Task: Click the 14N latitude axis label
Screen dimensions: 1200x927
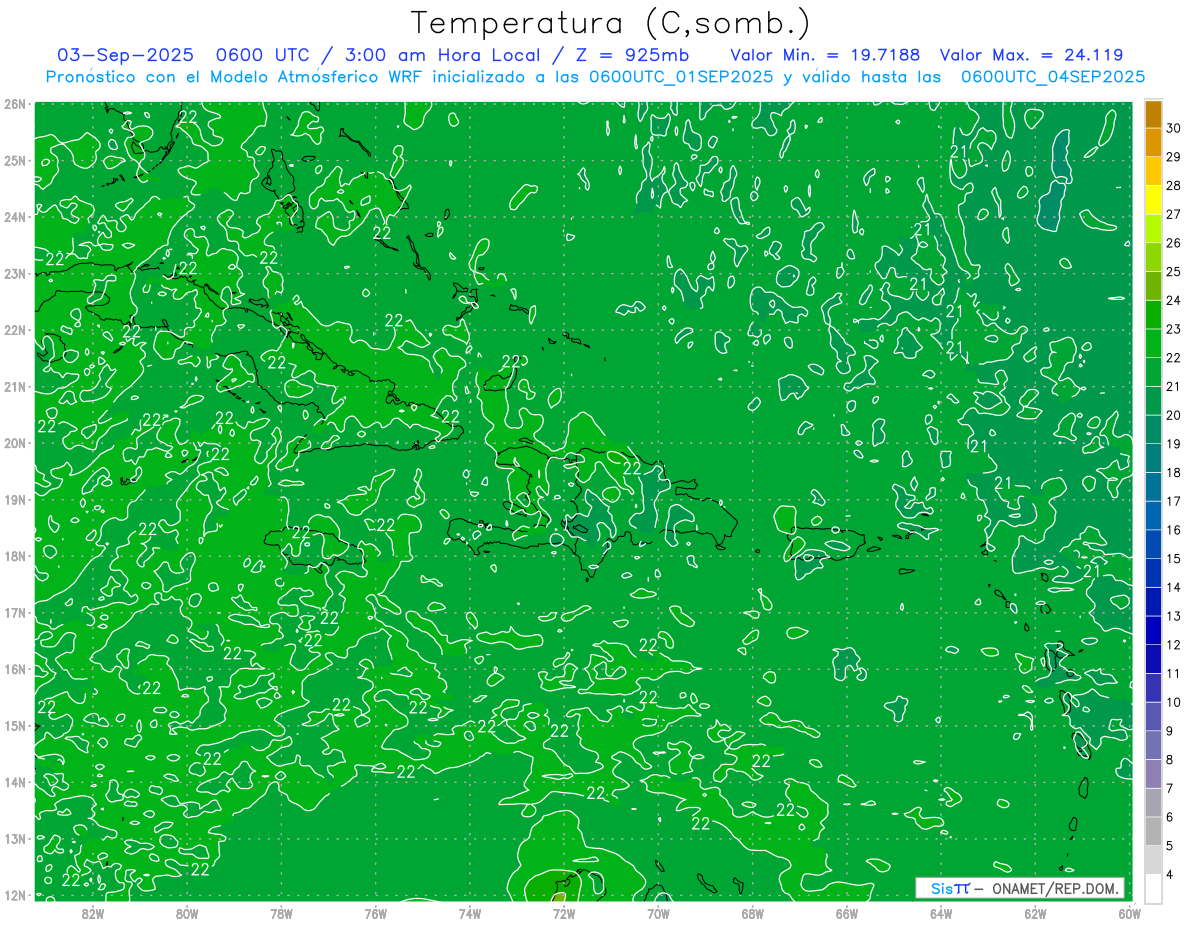Action: point(14,782)
